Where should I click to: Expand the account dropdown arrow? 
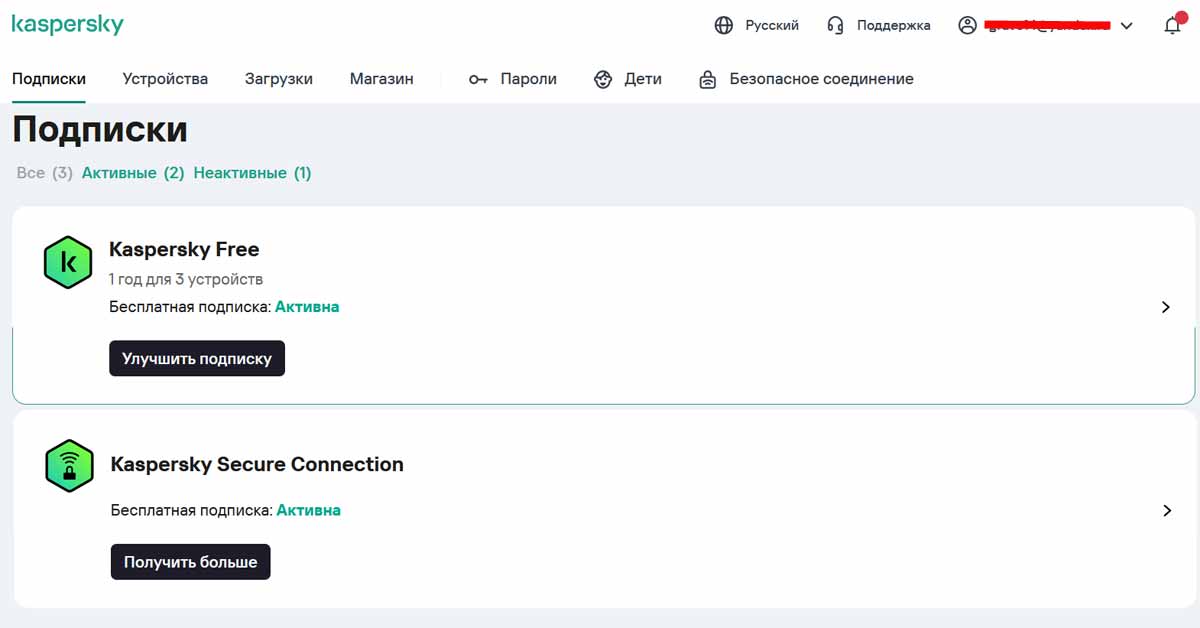tap(1127, 26)
